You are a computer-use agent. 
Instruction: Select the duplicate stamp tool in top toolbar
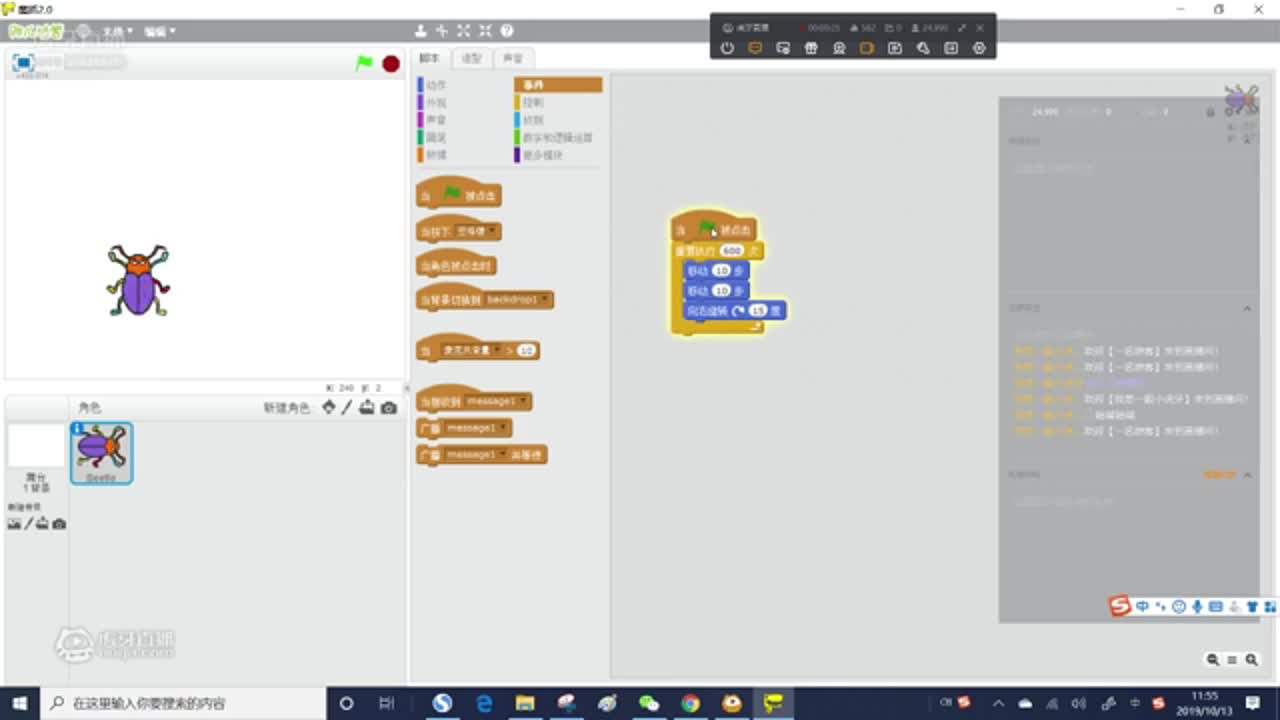[421, 31]
